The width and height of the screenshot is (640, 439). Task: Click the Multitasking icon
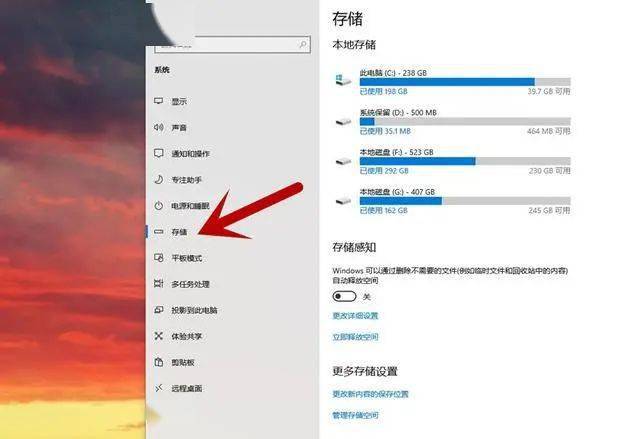click(x=159, y=284)
